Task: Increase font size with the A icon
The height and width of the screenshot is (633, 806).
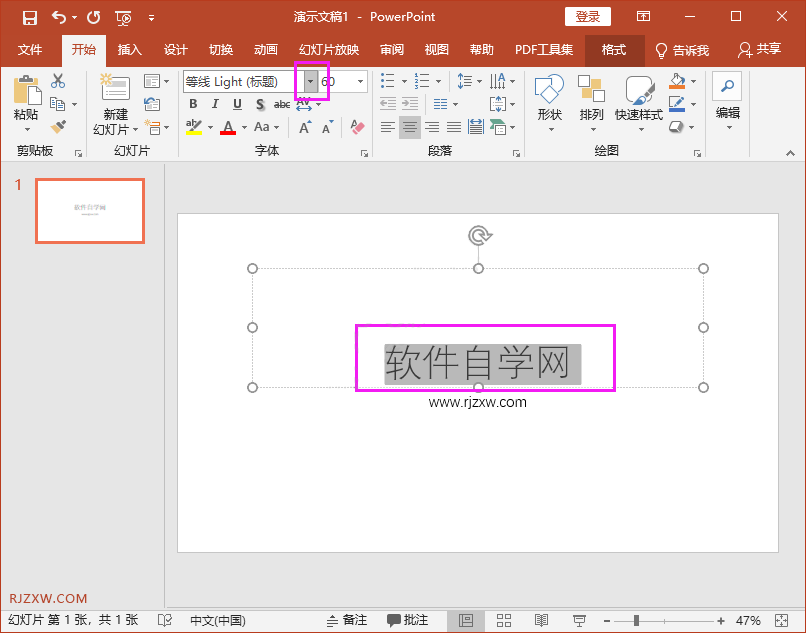Action: 305,126
